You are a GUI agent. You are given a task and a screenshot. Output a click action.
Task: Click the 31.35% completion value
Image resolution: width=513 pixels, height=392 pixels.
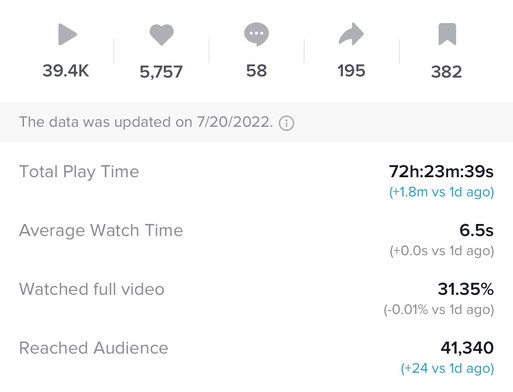(x=466, y=289)
